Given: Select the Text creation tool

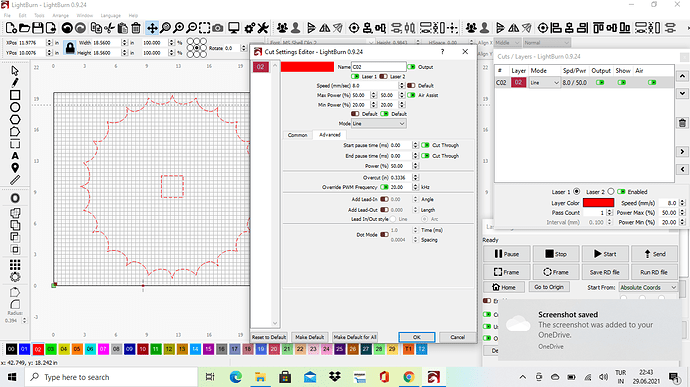Looking at the screenshot, I should click(15, 156).
